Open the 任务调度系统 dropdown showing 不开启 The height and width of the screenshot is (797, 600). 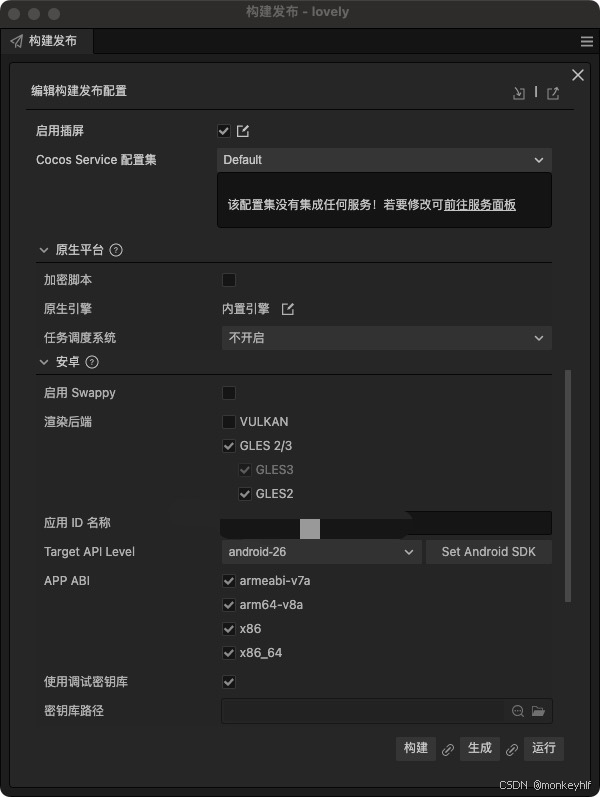tap(386, 338)
